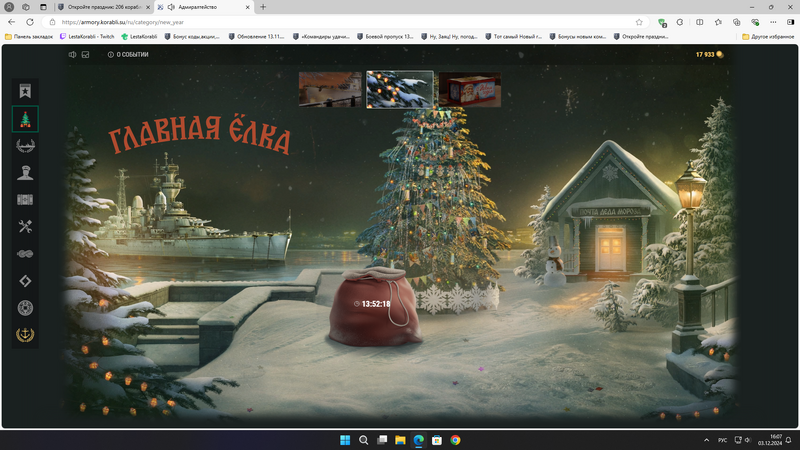Open the crossed wrench tools category icon
800x450 pixels.
point(25,227)
